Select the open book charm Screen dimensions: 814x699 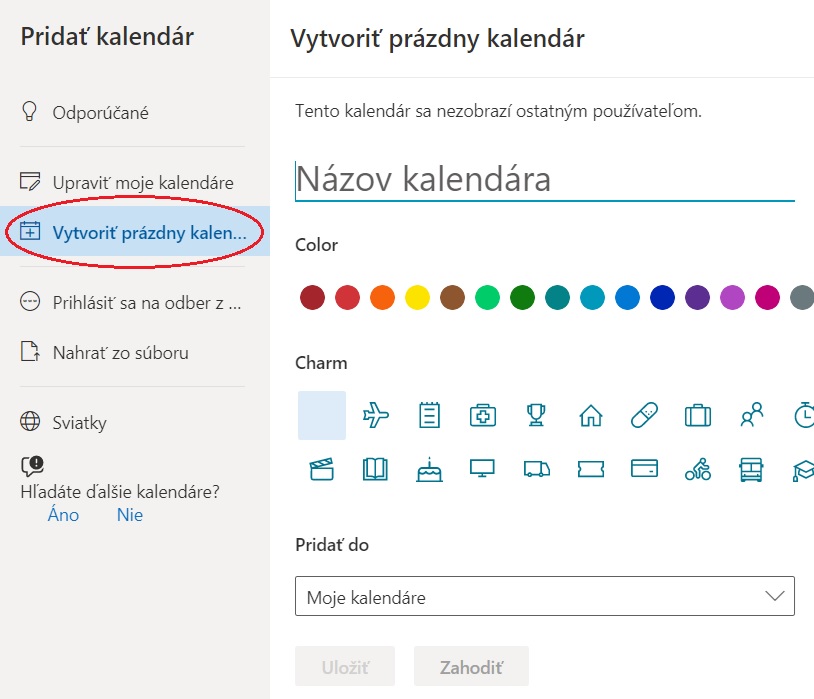pos(375,469)
